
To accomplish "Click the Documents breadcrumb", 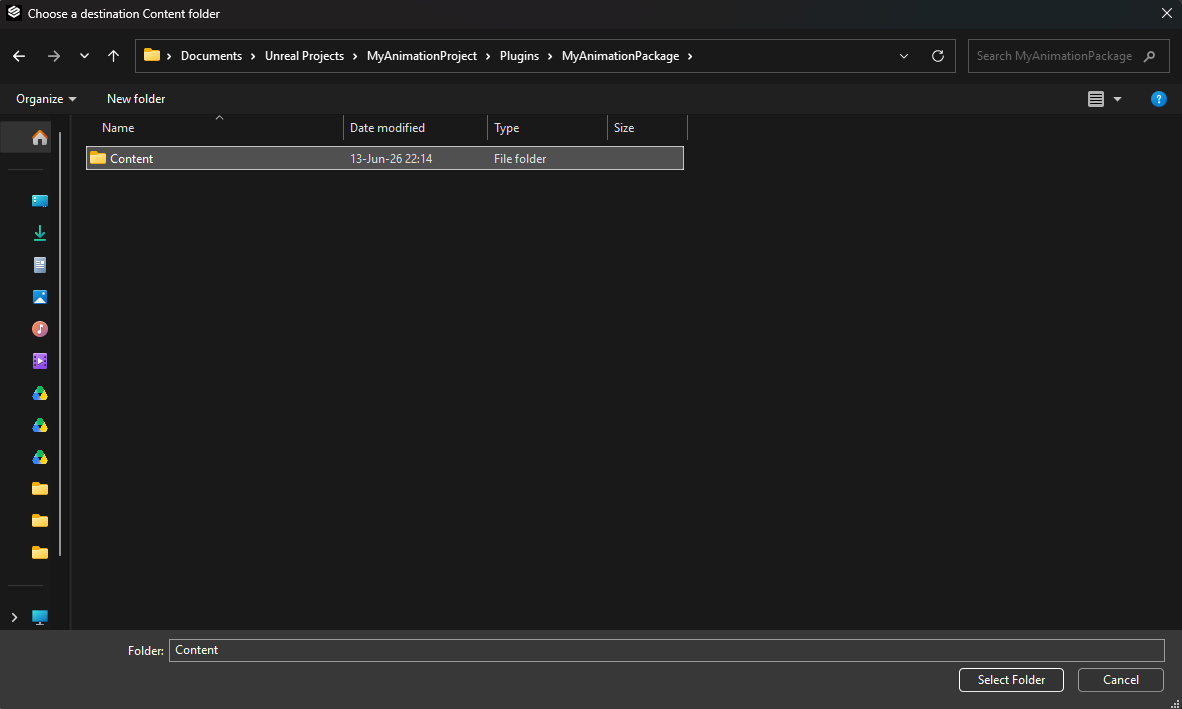I will pyautogui.click(x=211, y=56).
